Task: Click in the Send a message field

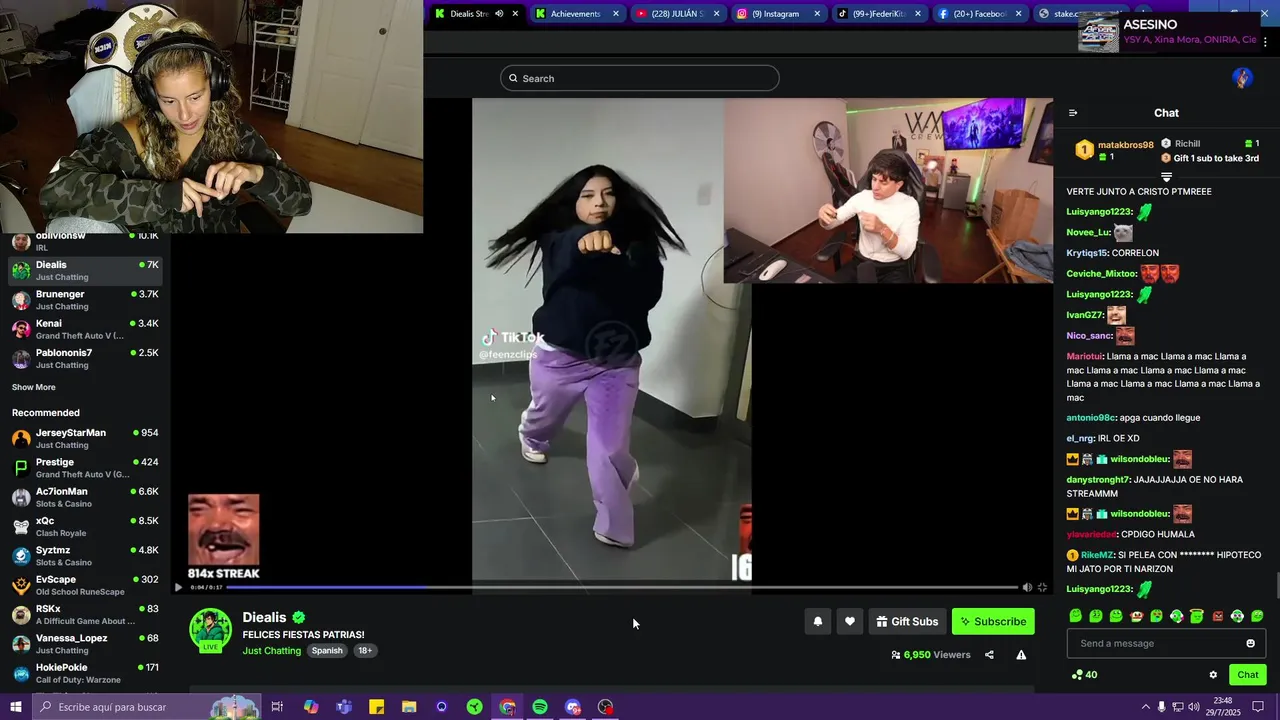Action: coord(1166,643)
